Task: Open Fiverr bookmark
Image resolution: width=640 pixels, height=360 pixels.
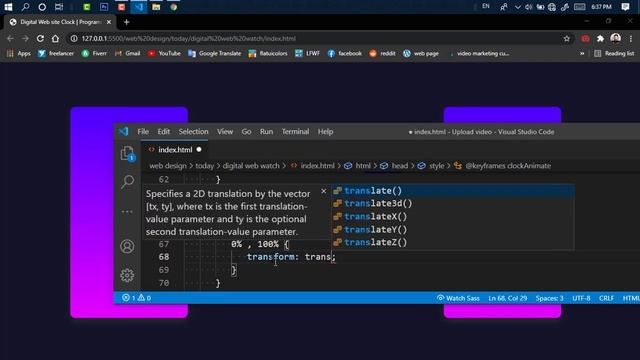Action: [x=94, y=53]
